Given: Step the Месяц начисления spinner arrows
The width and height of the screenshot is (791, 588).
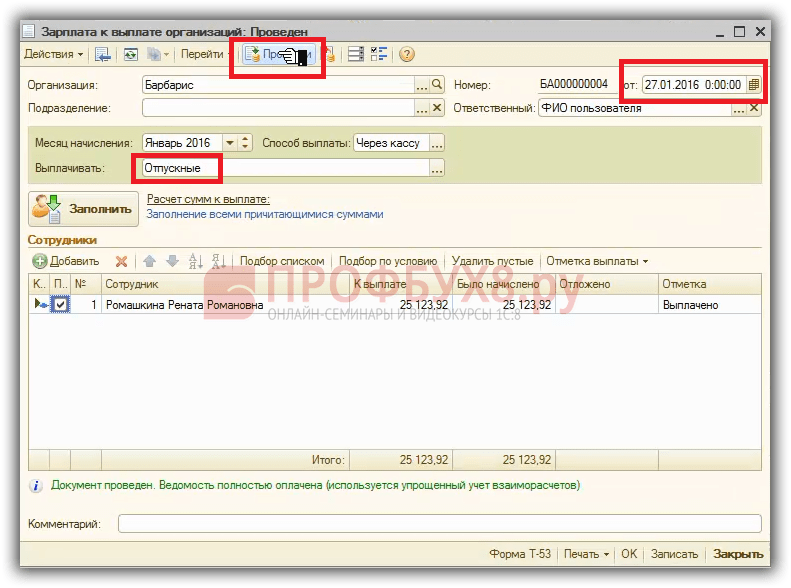Looking at the screenshot, I should (245, 143).
